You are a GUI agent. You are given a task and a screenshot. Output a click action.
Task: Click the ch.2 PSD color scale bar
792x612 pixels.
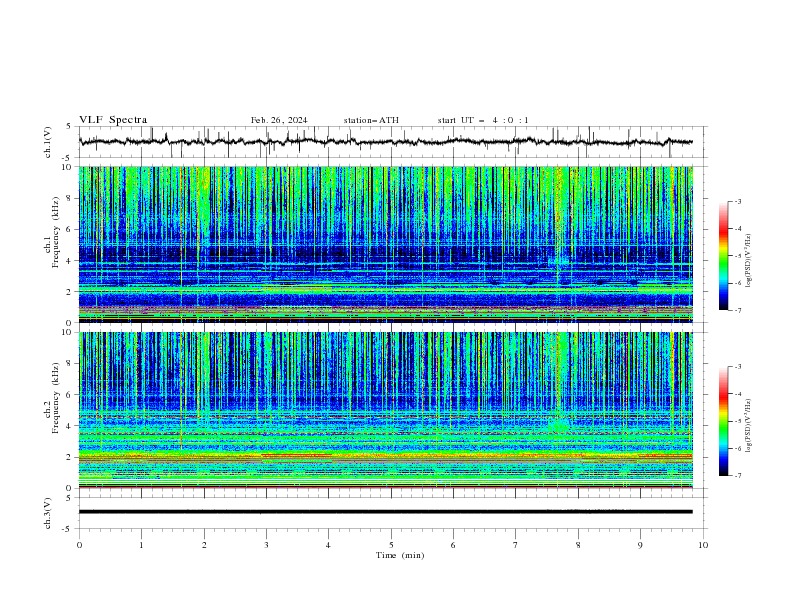[x=724, y=421]
